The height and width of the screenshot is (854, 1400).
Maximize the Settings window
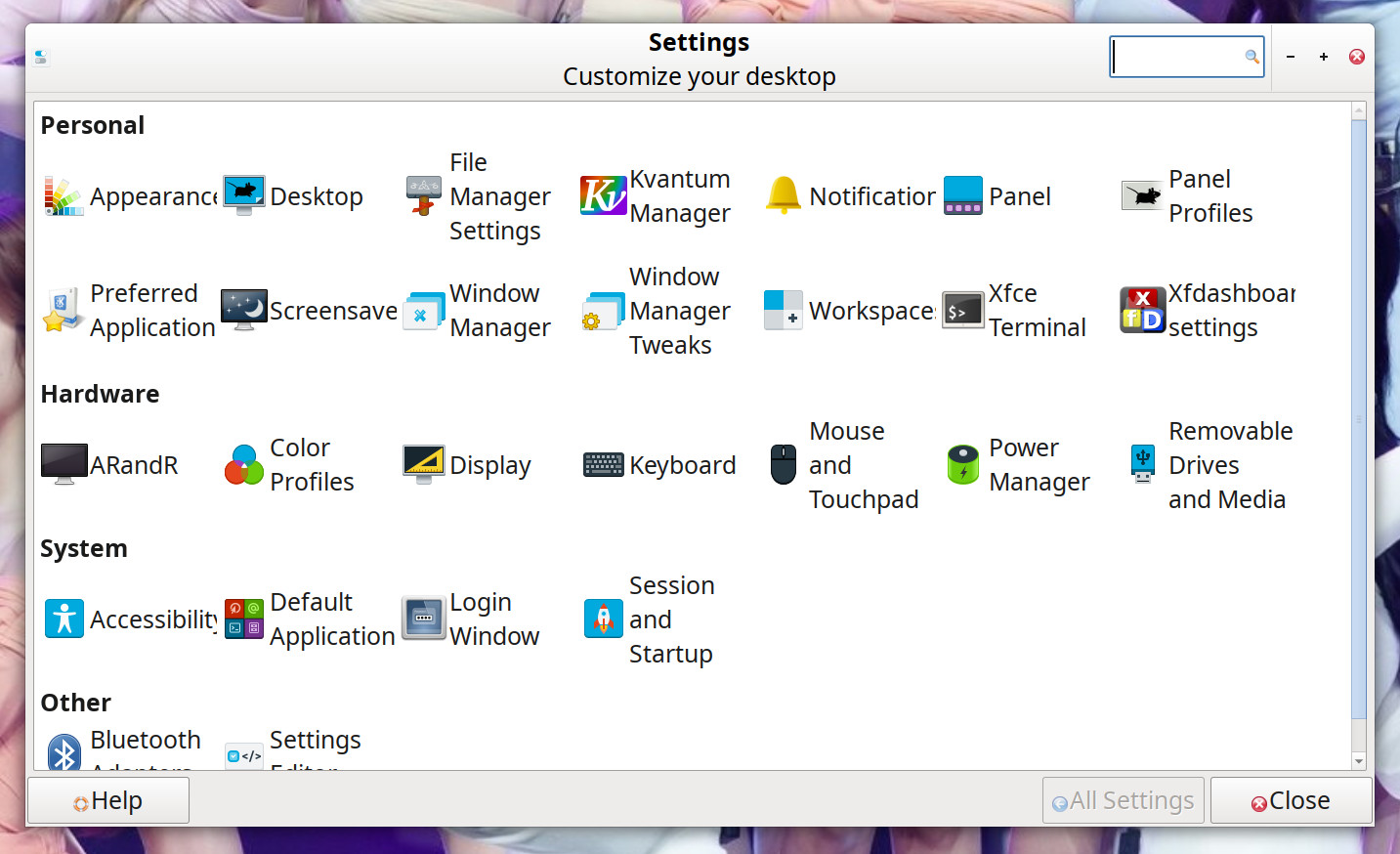point(1324,57)
